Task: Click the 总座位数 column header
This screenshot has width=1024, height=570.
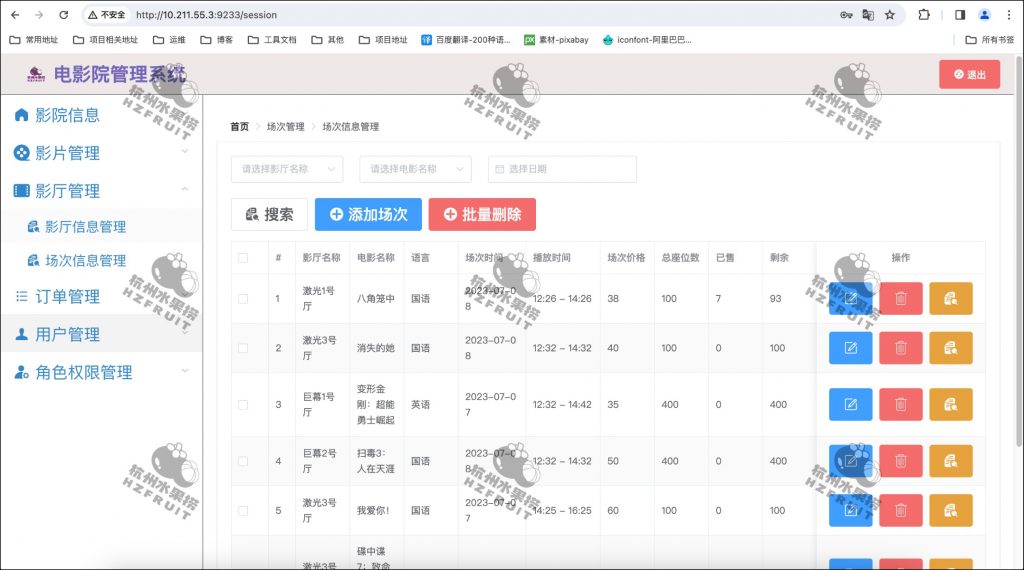Action: click(x=680, y=258)
